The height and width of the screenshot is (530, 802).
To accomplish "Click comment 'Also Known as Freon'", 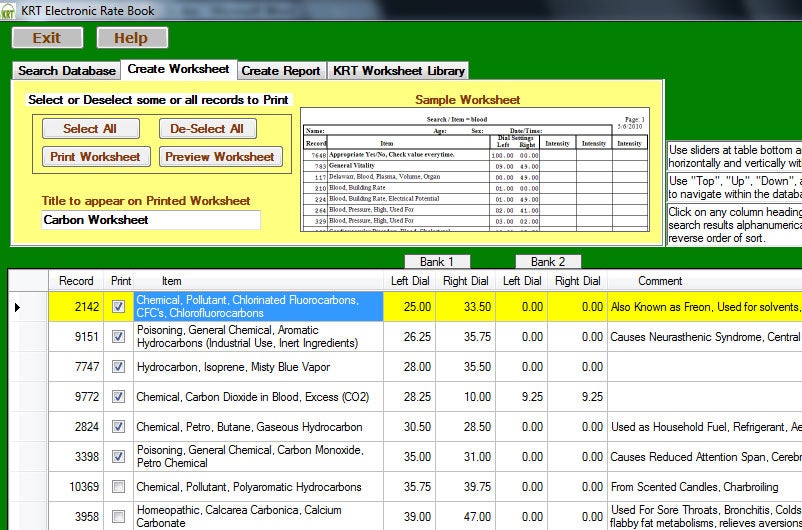I will pos(705,306).
